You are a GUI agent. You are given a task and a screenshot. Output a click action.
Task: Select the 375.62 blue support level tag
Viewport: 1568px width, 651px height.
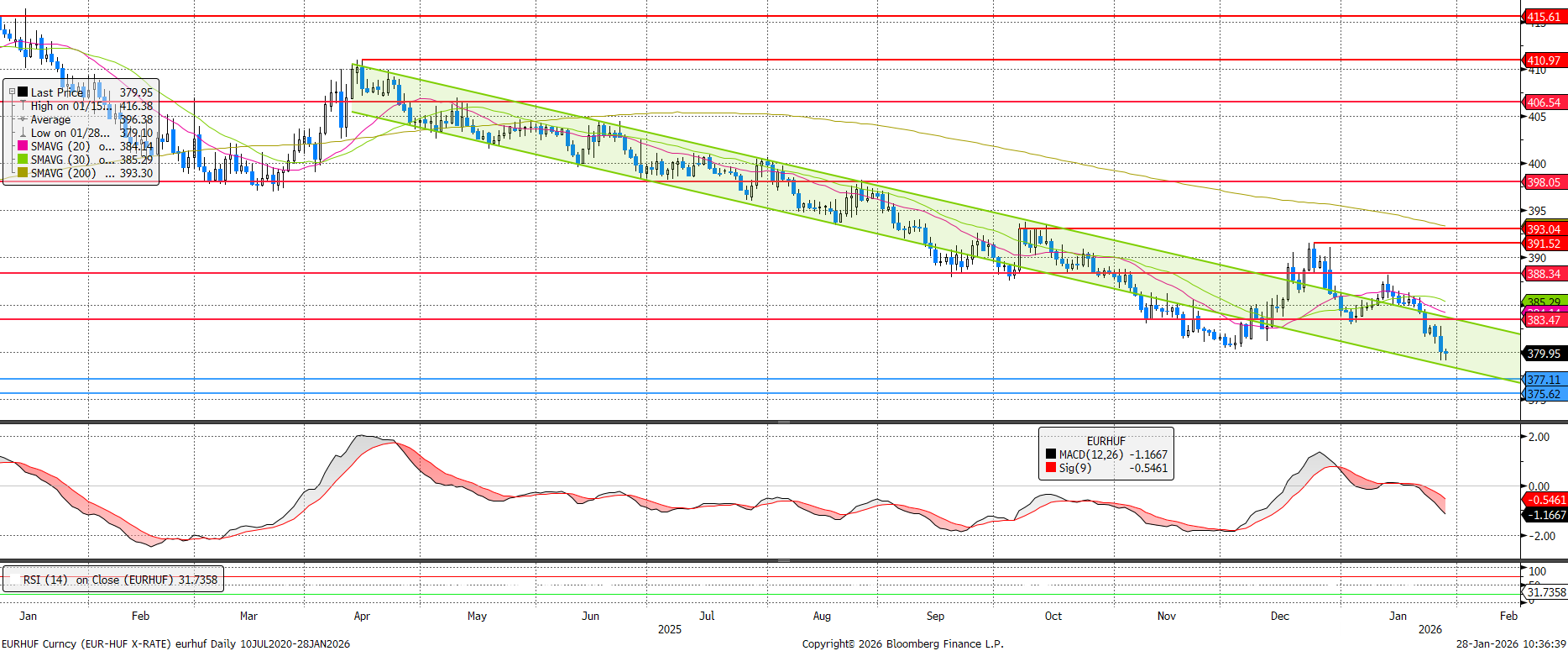pos(1544,394)
